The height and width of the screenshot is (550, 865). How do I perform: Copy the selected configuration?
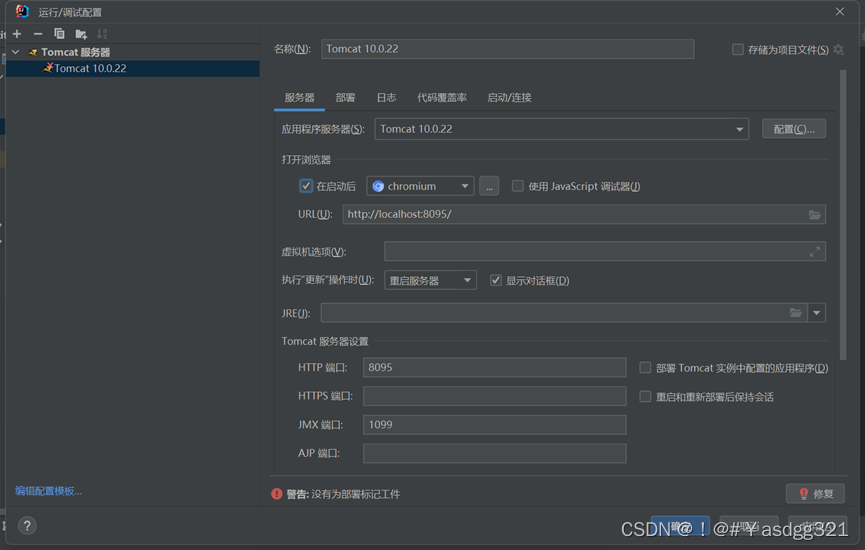coord(59,34)
